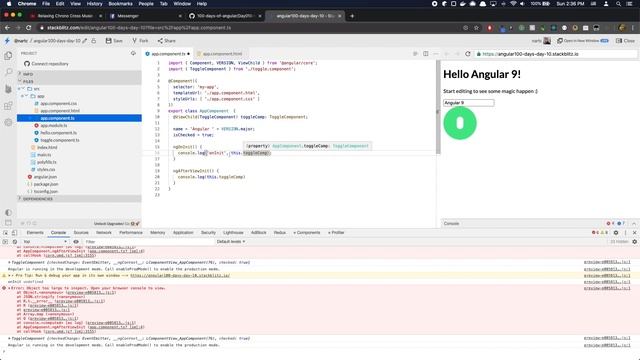
Task: Open the Search sidebar icon
Action: [8, 72]
